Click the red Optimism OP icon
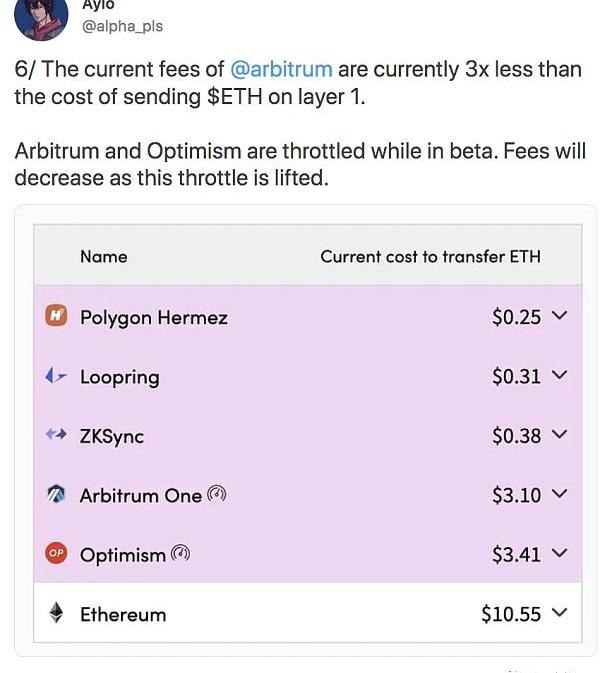The width and height of the screenshot is (600, 673). [56, 553]
